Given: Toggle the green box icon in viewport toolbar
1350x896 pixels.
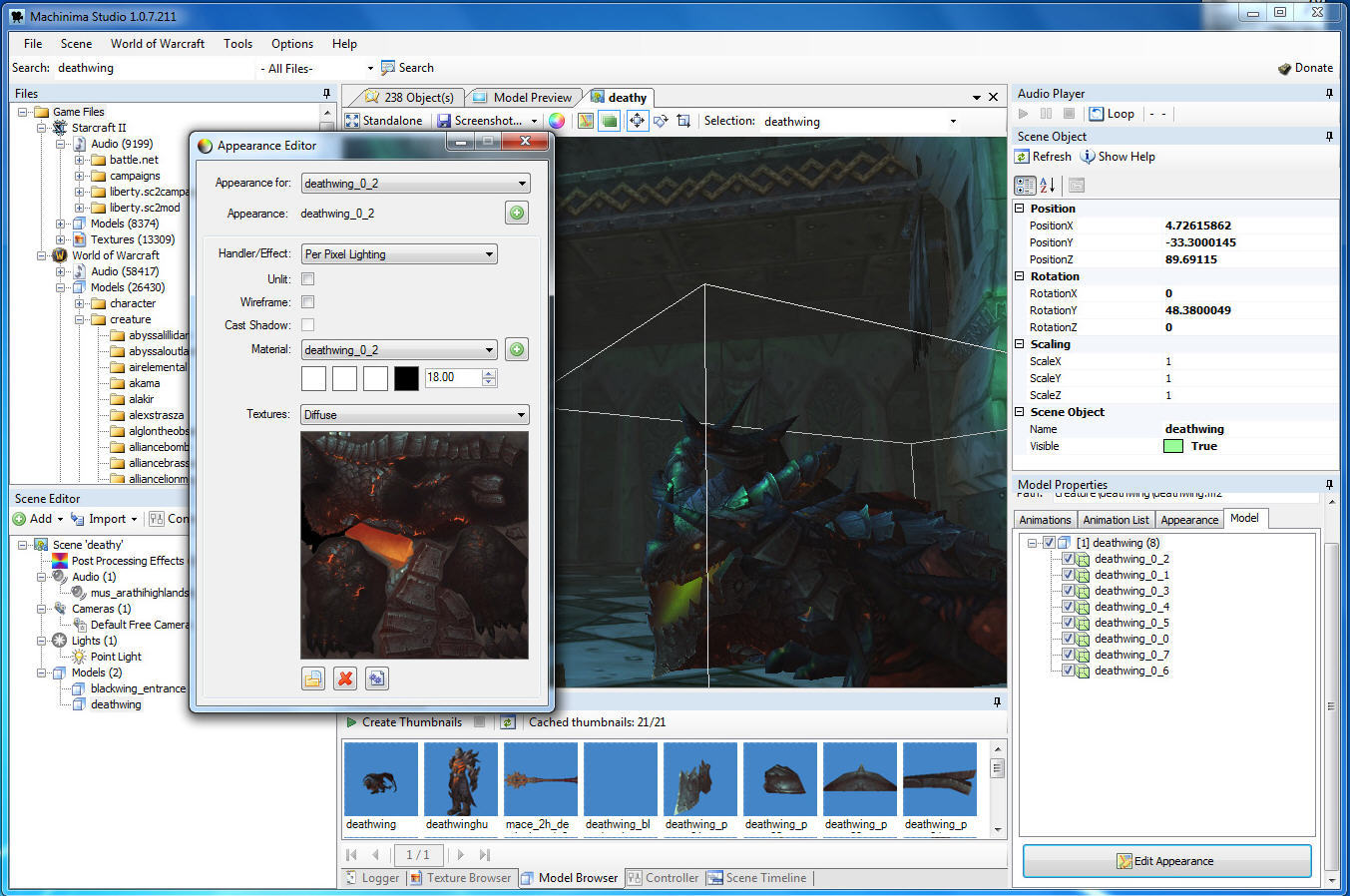Looking at the screenshot, I should (x=609, y=121).
